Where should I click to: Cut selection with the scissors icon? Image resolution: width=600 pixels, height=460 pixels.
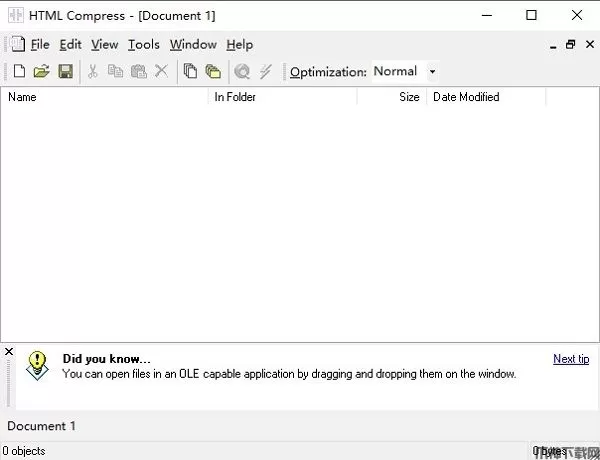coord(93,71)
